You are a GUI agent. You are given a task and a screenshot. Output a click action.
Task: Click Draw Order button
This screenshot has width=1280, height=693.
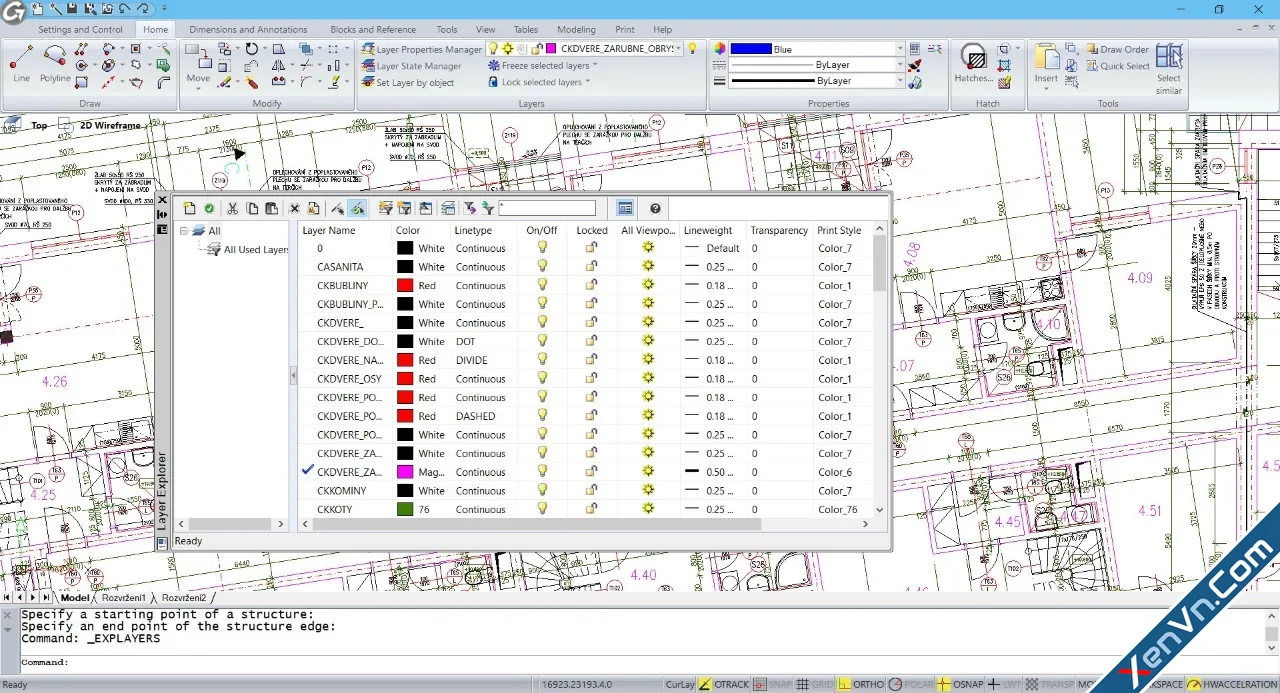coord(1117,49)
